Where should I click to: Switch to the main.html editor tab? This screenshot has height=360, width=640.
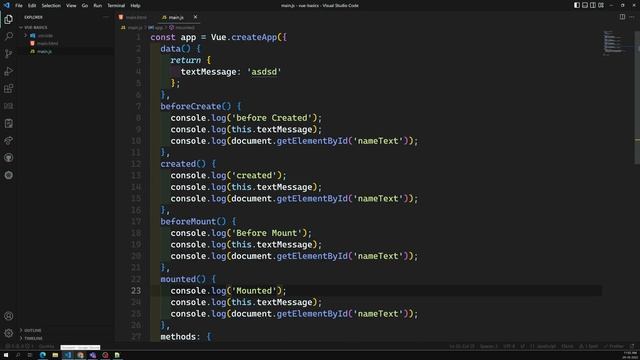133,17
